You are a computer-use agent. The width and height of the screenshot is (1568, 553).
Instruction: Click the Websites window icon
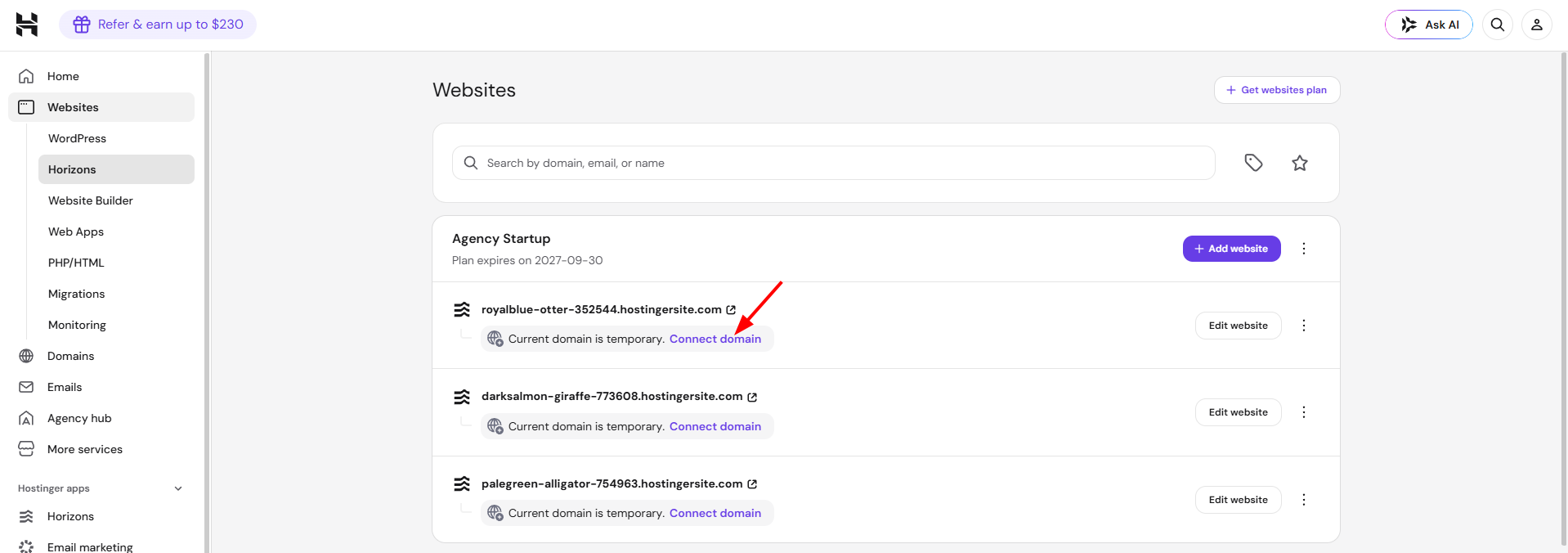pos(26,107)
